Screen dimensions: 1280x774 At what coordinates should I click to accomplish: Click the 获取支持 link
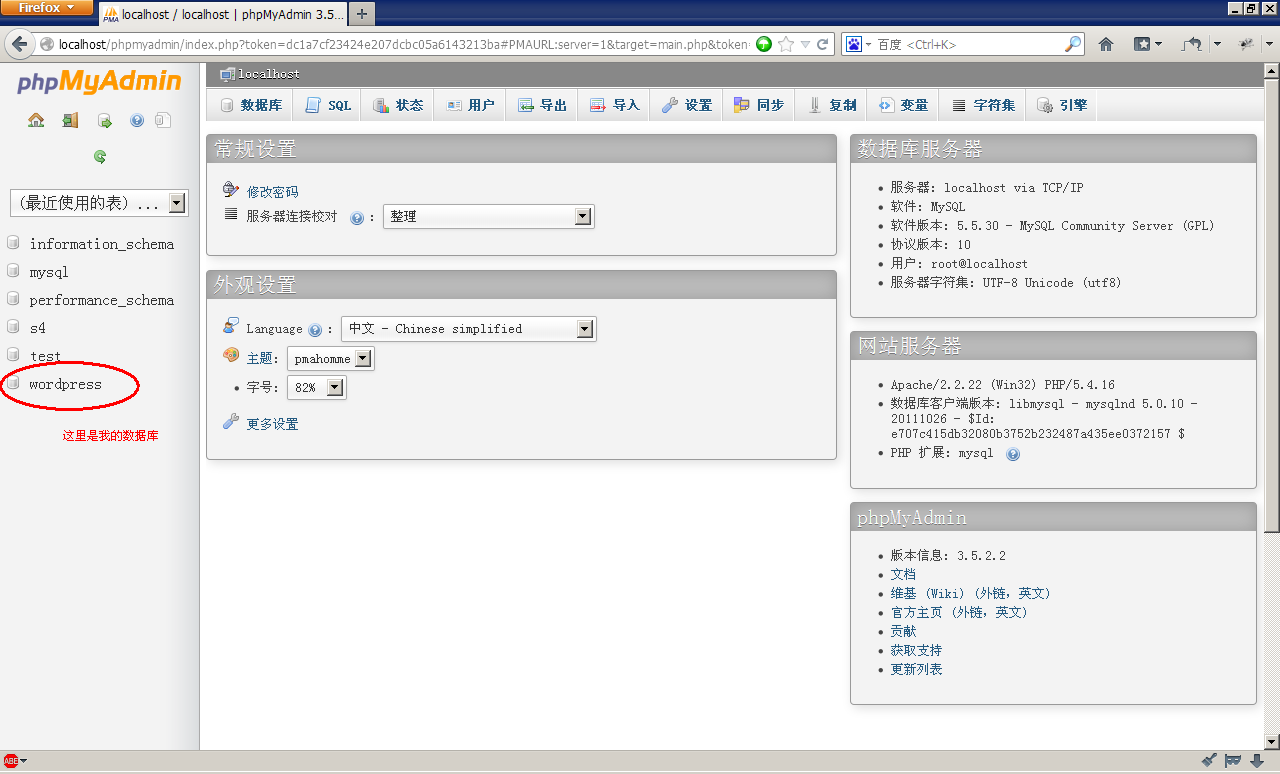[916, 650]
